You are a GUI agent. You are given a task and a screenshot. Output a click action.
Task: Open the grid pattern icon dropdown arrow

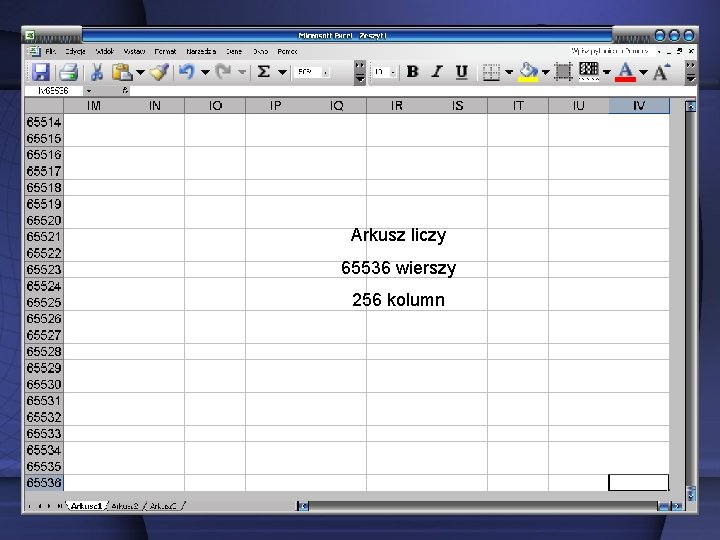click(x=607, y=72)
